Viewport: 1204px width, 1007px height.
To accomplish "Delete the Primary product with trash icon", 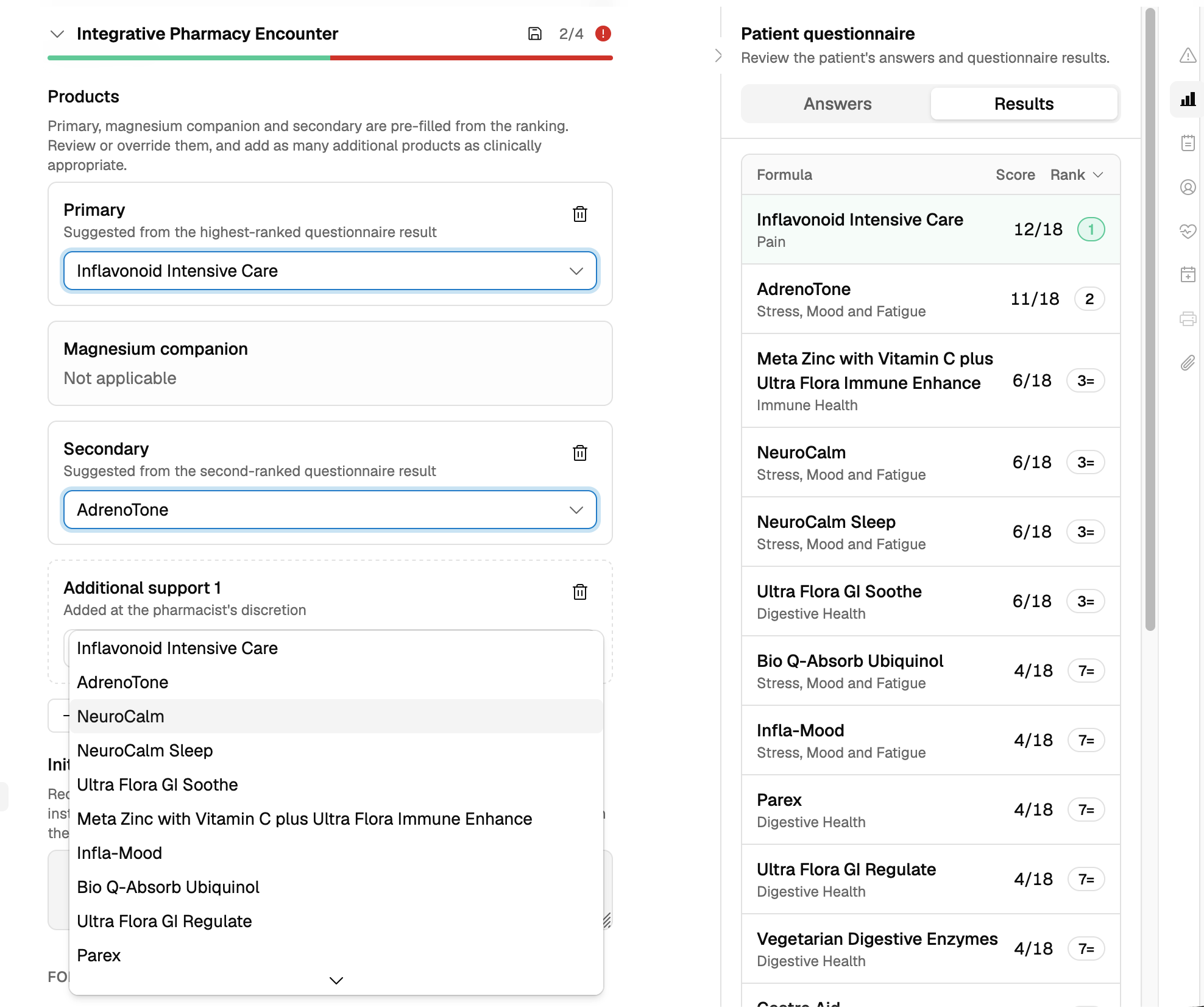I will coord(579,214).
